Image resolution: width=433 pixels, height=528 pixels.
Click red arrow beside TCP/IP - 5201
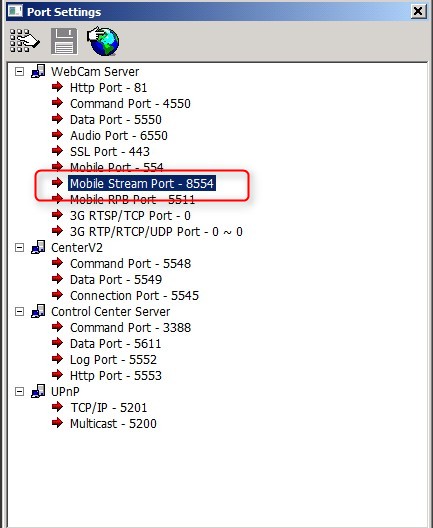pyautogui.click(x=58, y=407)
